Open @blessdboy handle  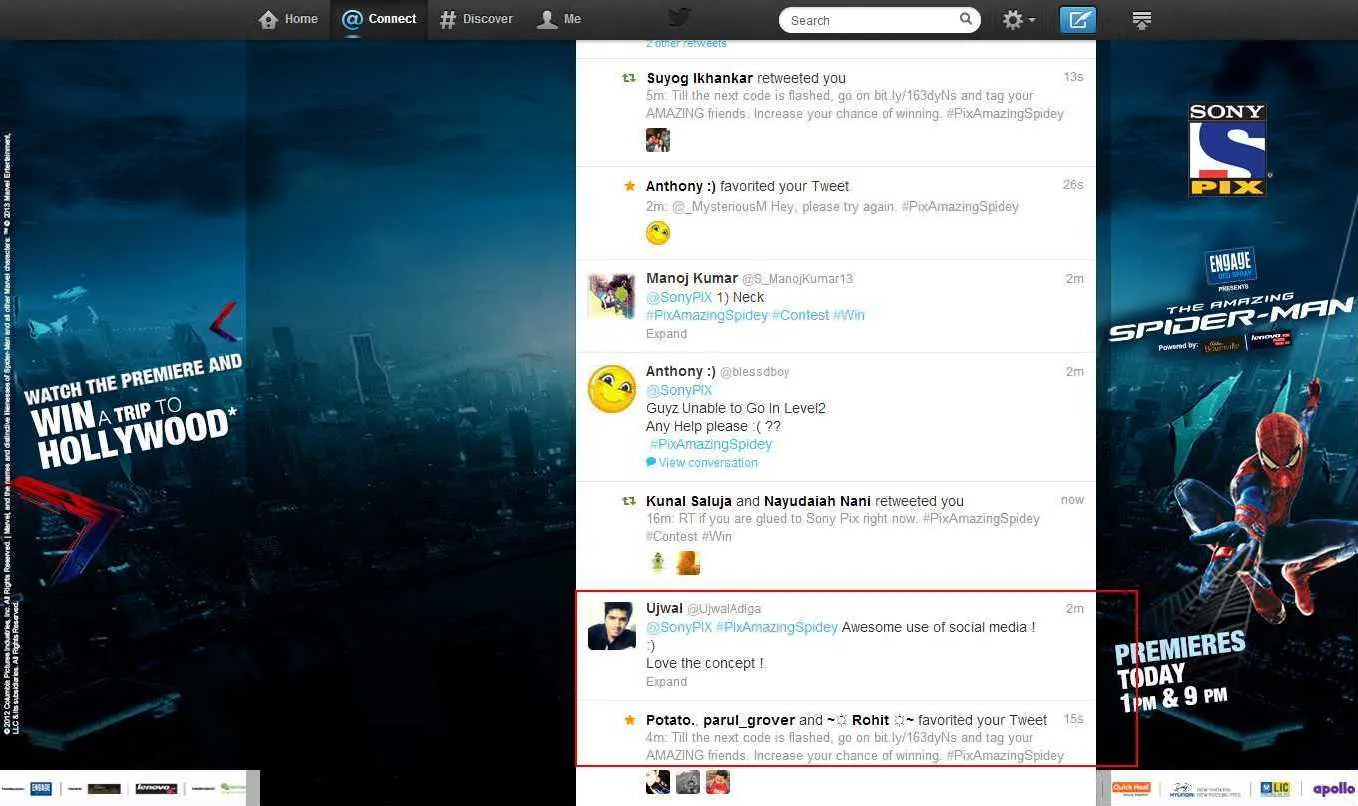pos(755,372)
